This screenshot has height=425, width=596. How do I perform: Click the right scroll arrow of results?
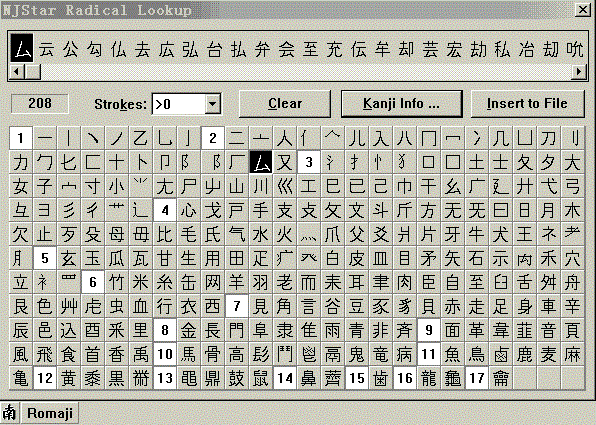coord(579,72)
